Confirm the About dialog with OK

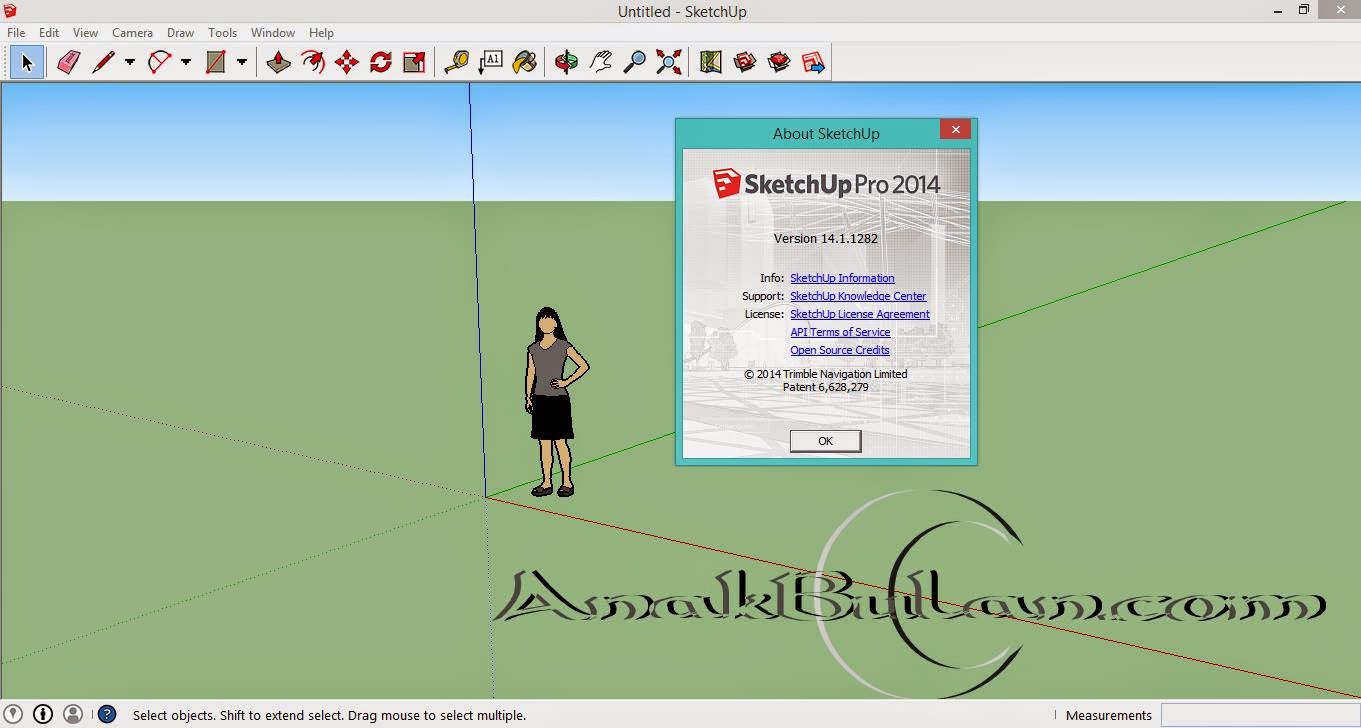[x=825, y=441]
